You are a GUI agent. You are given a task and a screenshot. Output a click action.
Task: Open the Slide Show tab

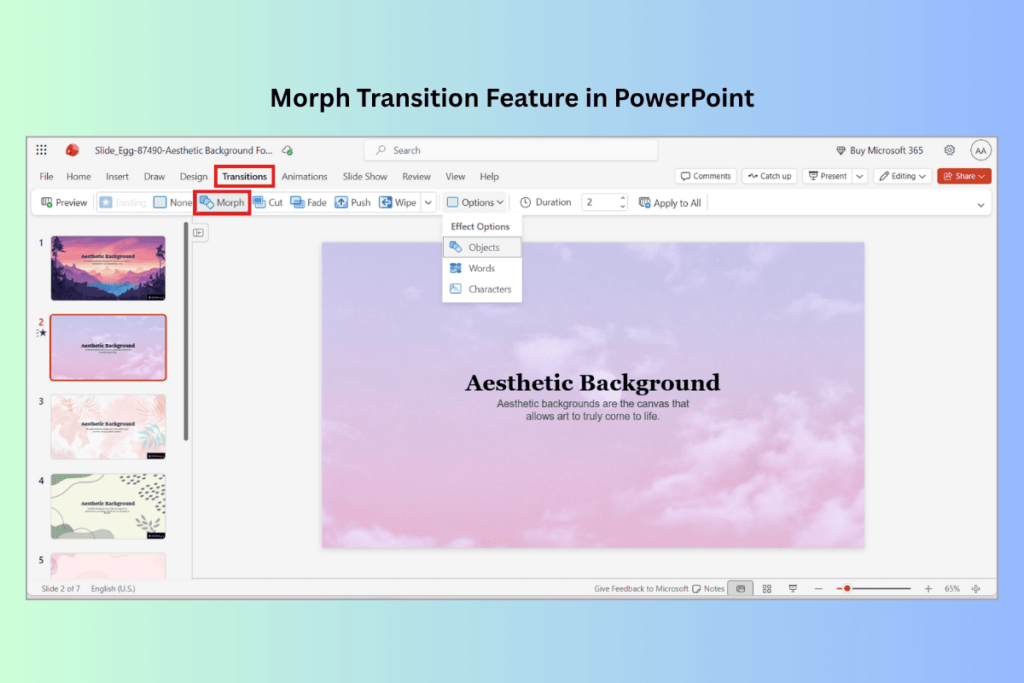click(x=365, y=176)
